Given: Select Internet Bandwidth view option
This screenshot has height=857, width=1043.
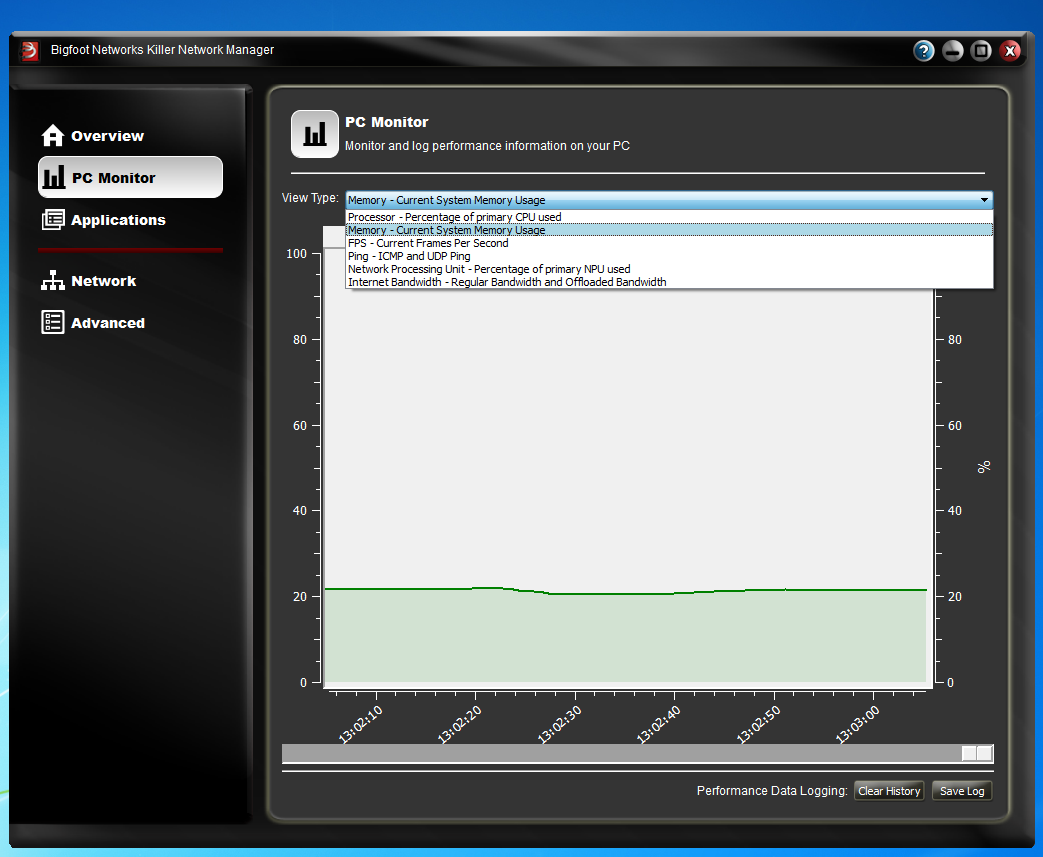Looking at the screenshot, I should click(x=669, y=282).
